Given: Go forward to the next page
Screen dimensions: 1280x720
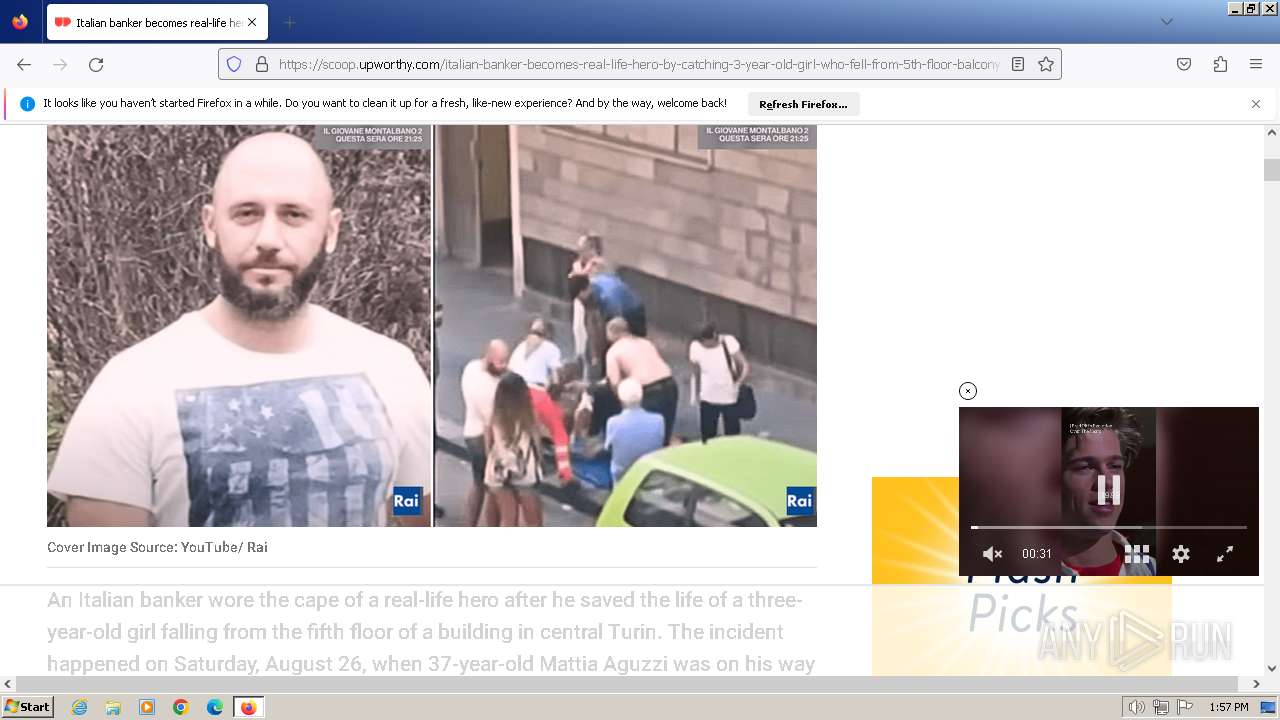Looking at the screenshot, I should pos(60,64).
